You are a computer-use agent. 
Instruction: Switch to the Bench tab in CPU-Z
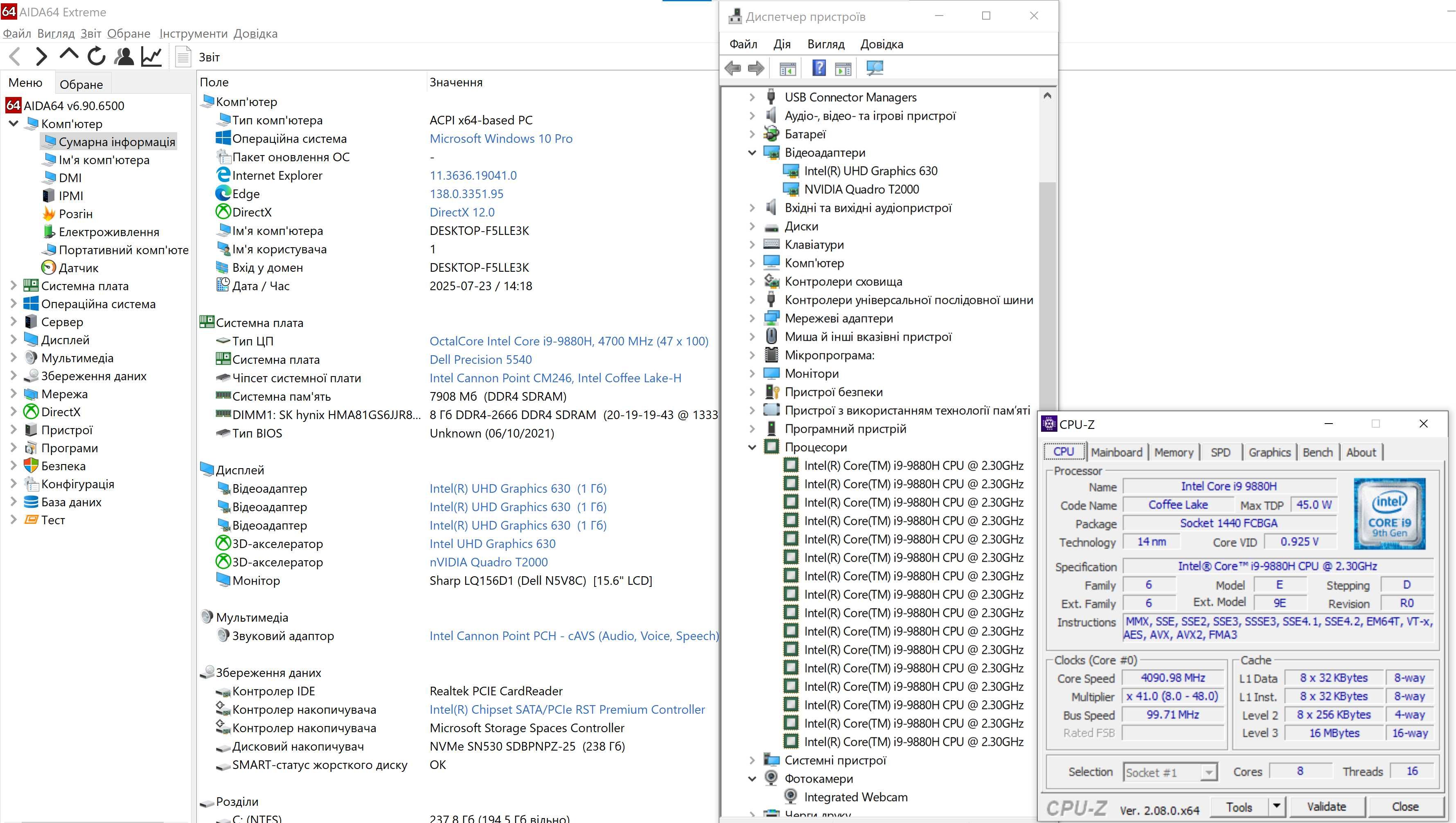point(1318,452)
